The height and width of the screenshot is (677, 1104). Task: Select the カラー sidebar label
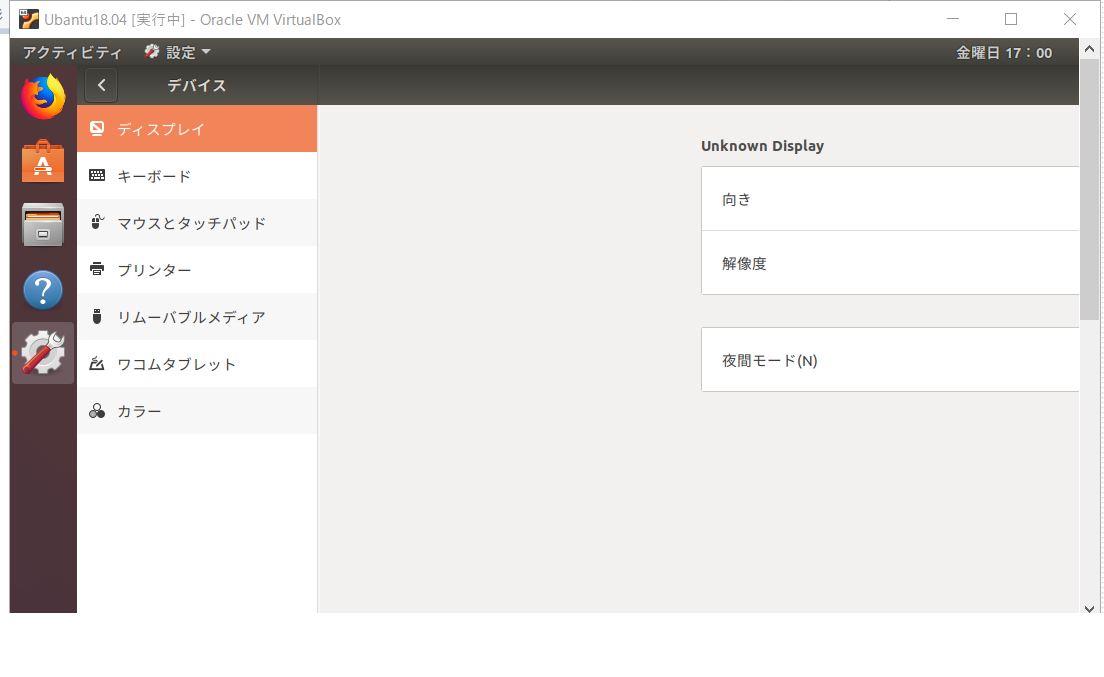[x=139, y=412]
